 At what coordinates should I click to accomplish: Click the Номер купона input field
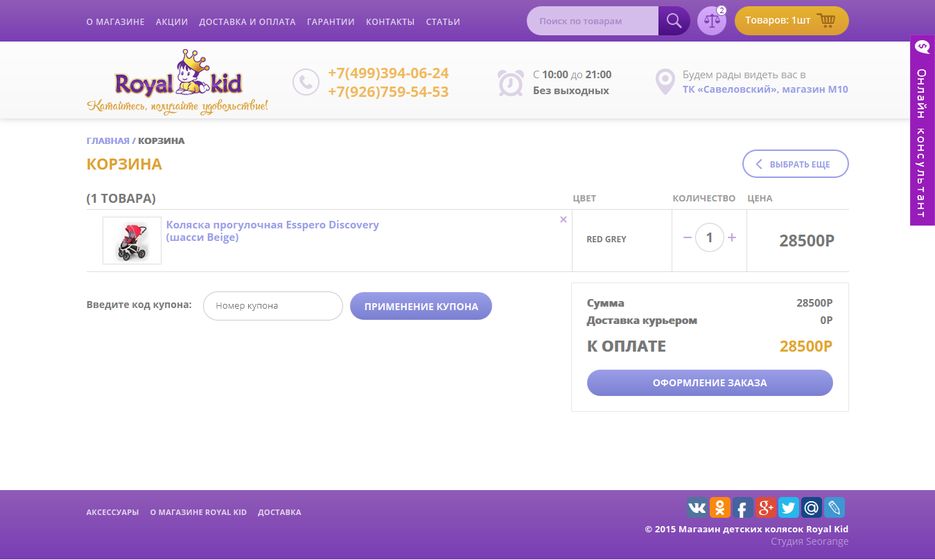[x=273, y=306]
